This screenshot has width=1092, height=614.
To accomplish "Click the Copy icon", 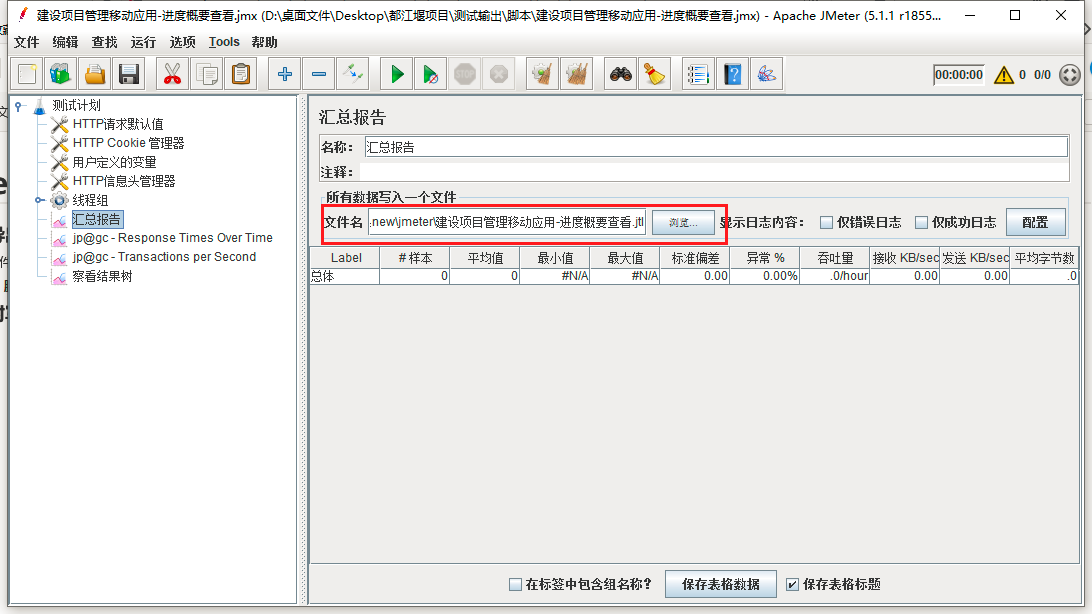I will point(207,74).
